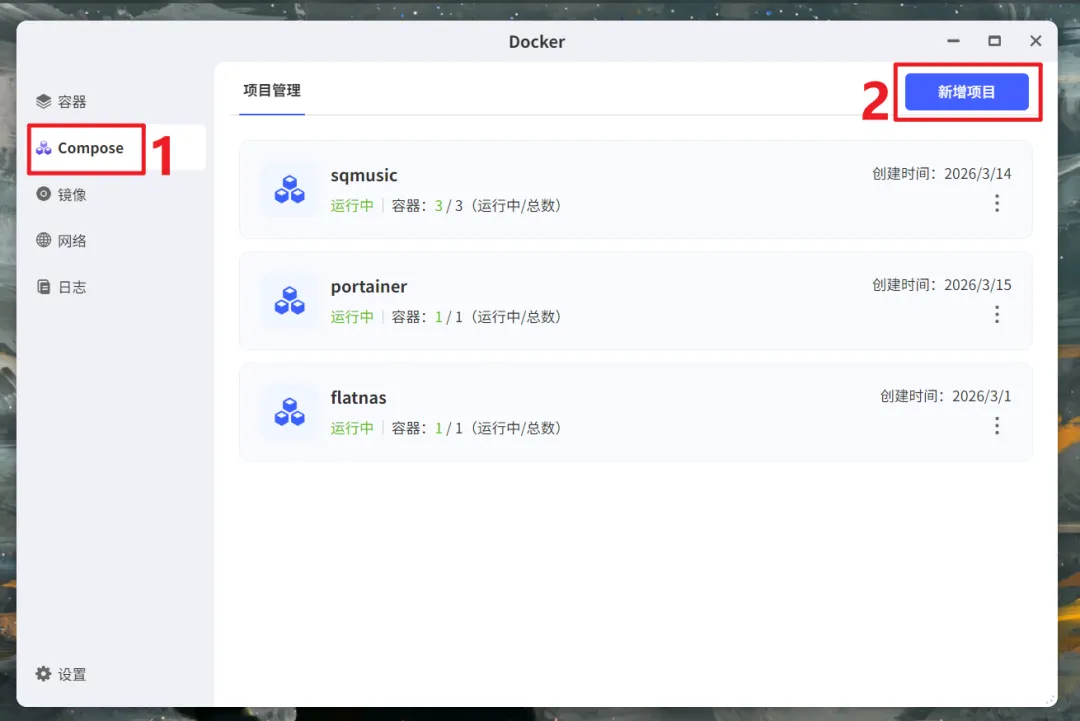Open the 容器 containers section

(116, 102)
